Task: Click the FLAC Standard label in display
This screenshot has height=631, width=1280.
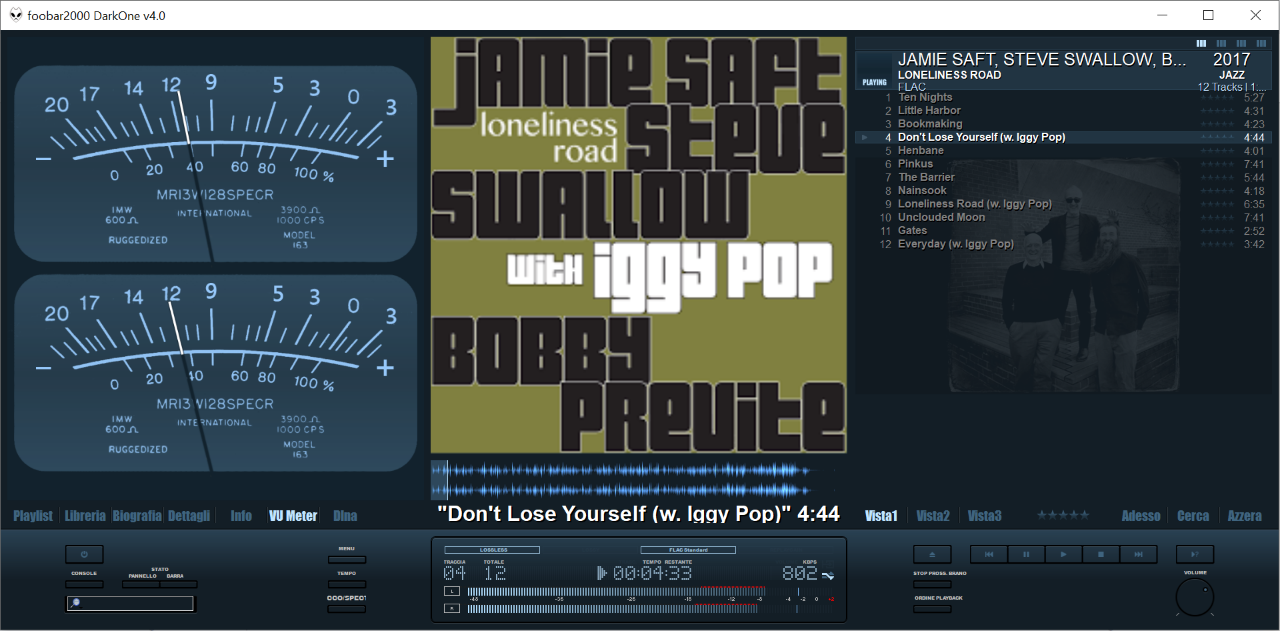Action: pos(688,550)
